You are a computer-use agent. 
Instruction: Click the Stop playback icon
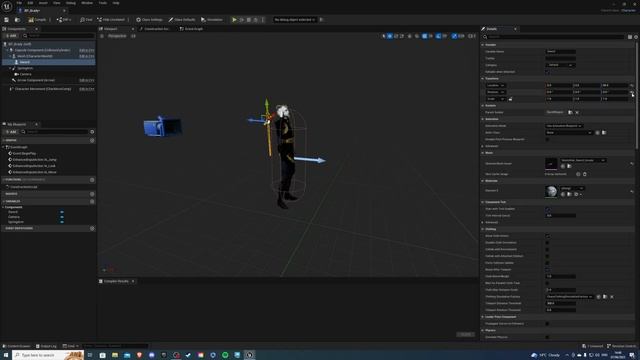pos(249,20)
